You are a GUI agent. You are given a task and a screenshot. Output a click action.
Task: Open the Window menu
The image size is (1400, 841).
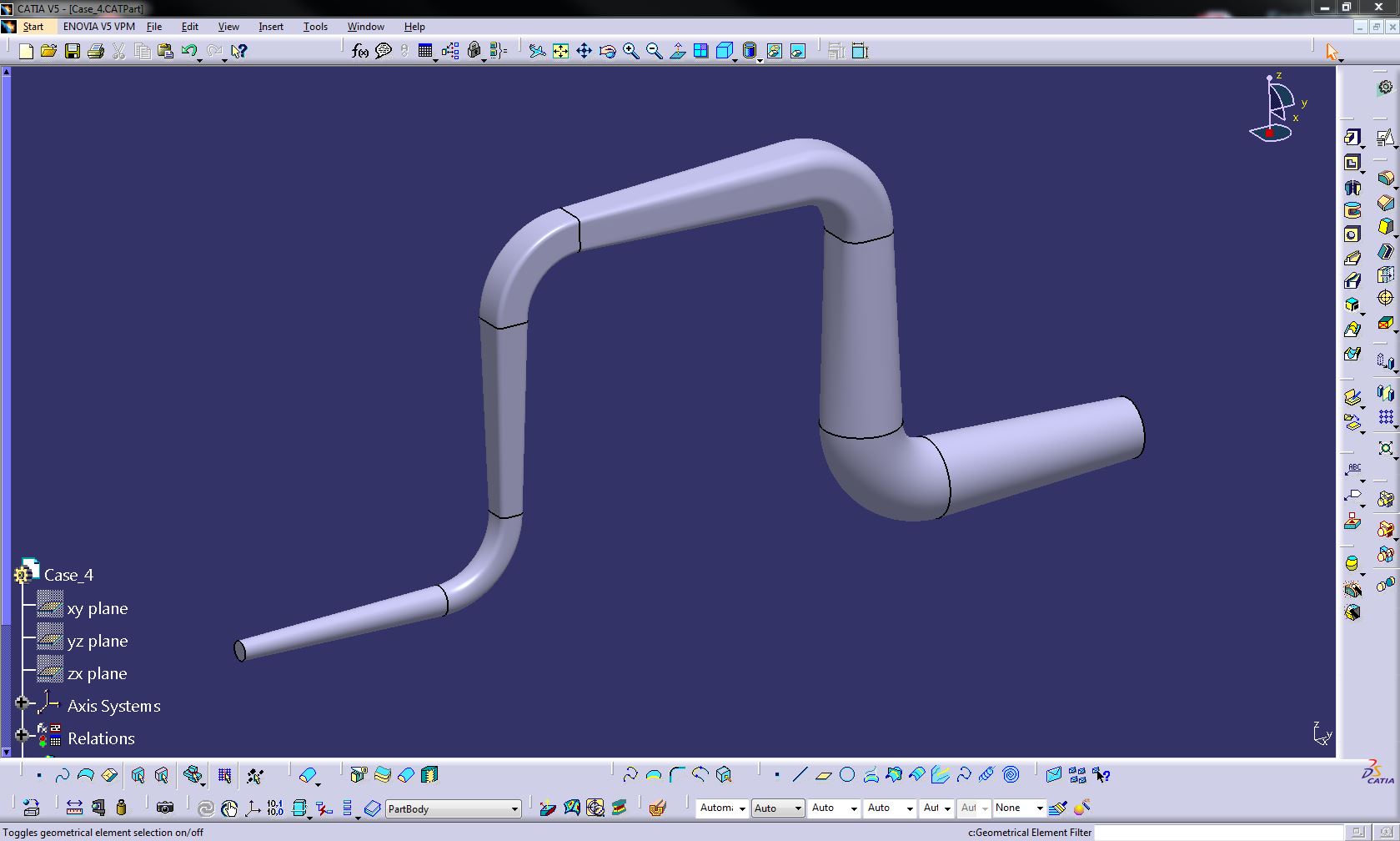pyautogui.click(x=366, y=27)
